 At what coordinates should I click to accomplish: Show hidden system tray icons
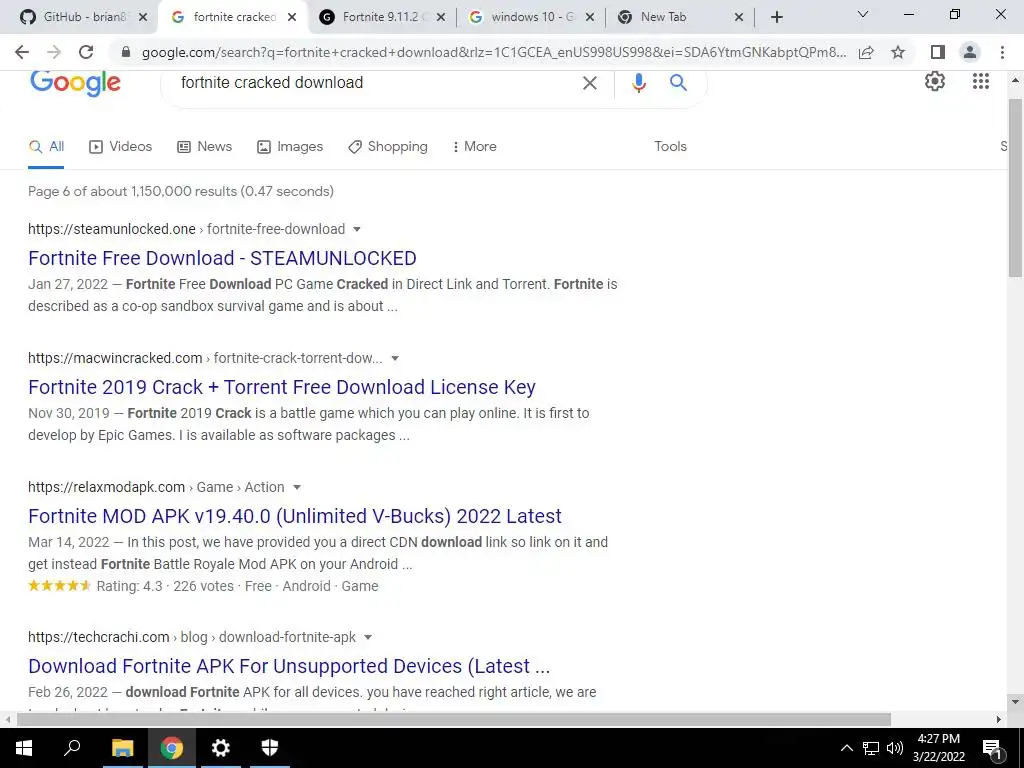tap(846, 748)
